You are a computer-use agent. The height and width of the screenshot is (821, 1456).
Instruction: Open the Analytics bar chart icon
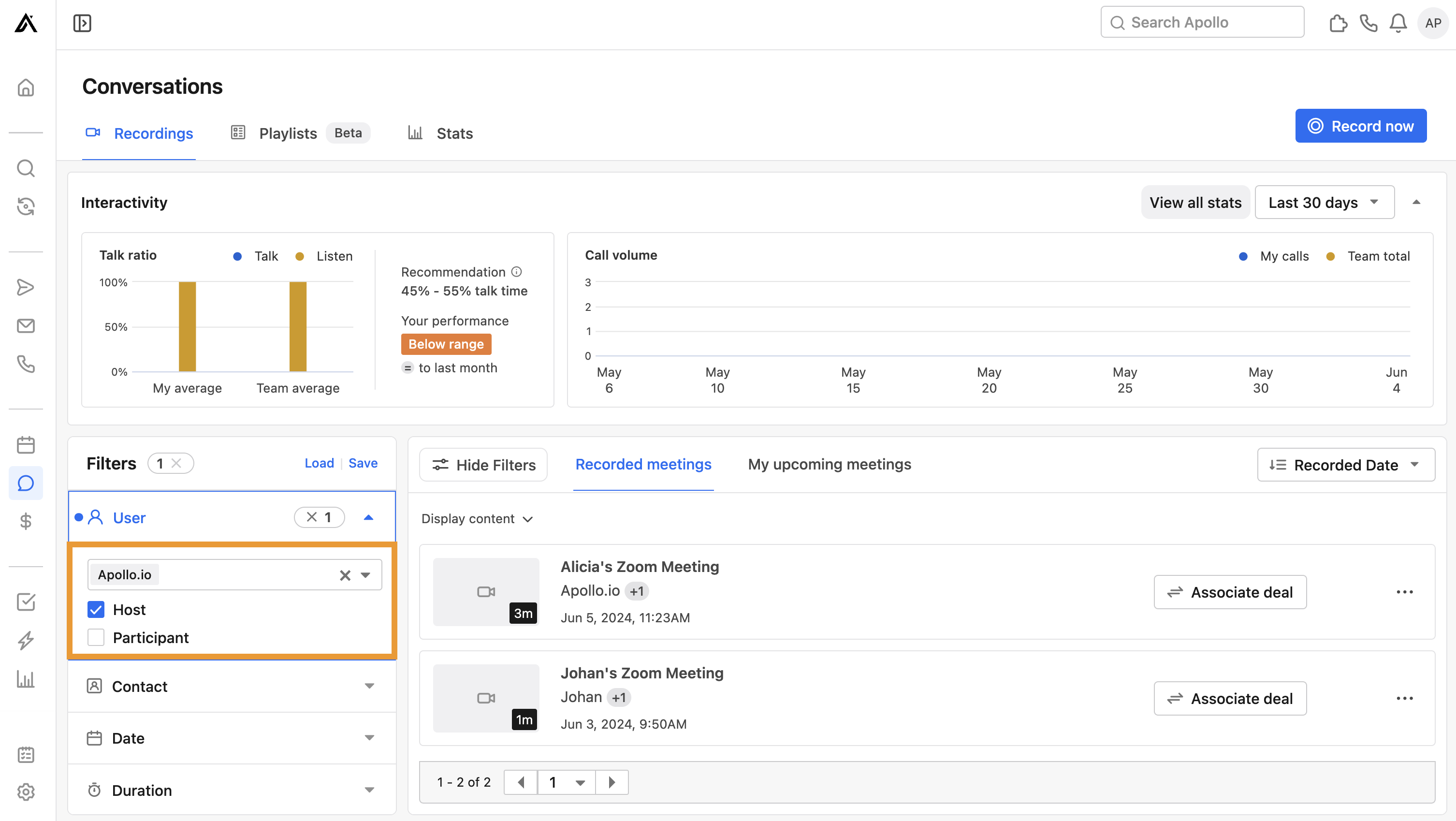click(26, 679)
